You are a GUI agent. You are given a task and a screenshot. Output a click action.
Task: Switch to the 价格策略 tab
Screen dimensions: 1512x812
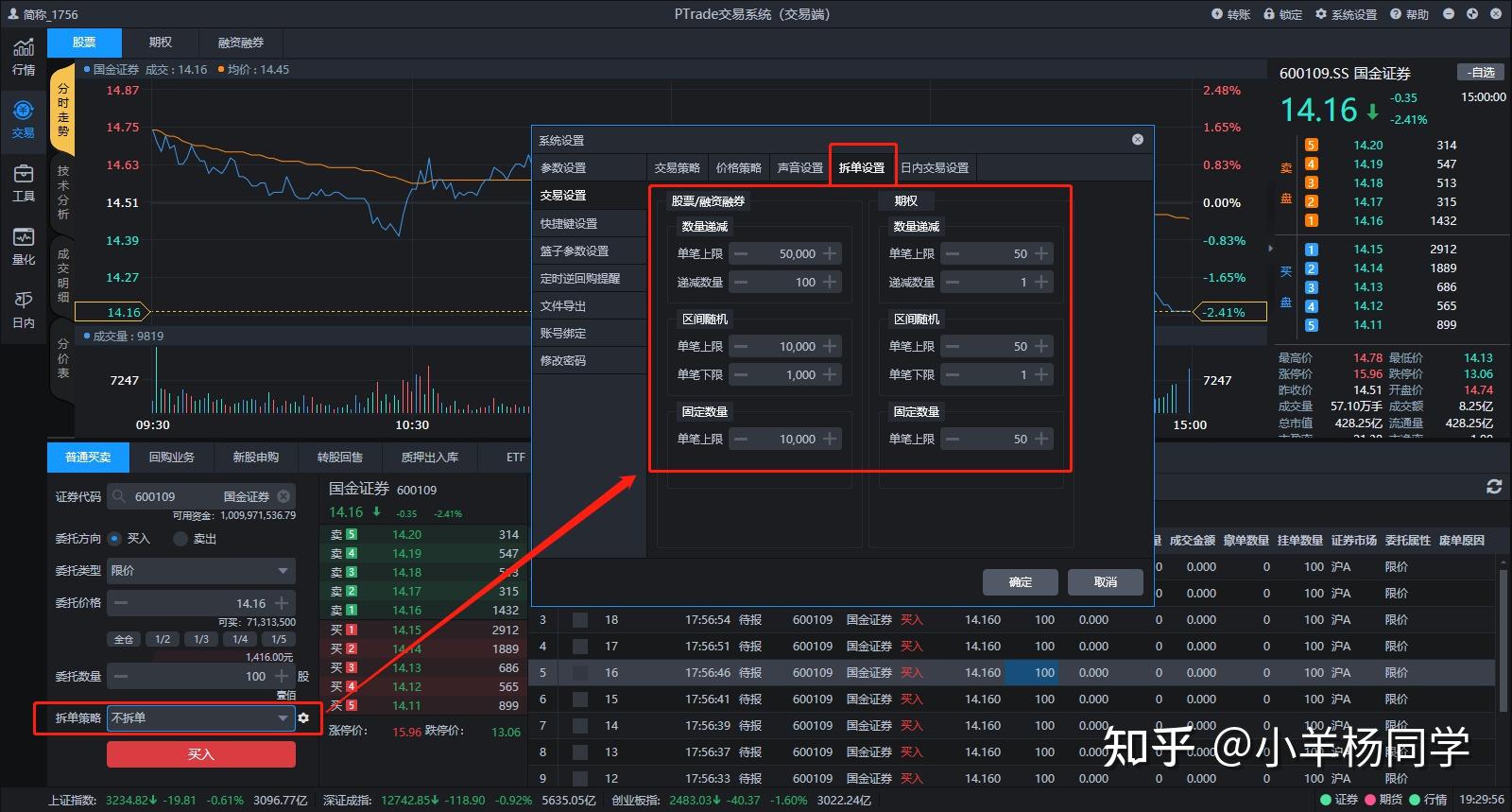coord(739,167)
